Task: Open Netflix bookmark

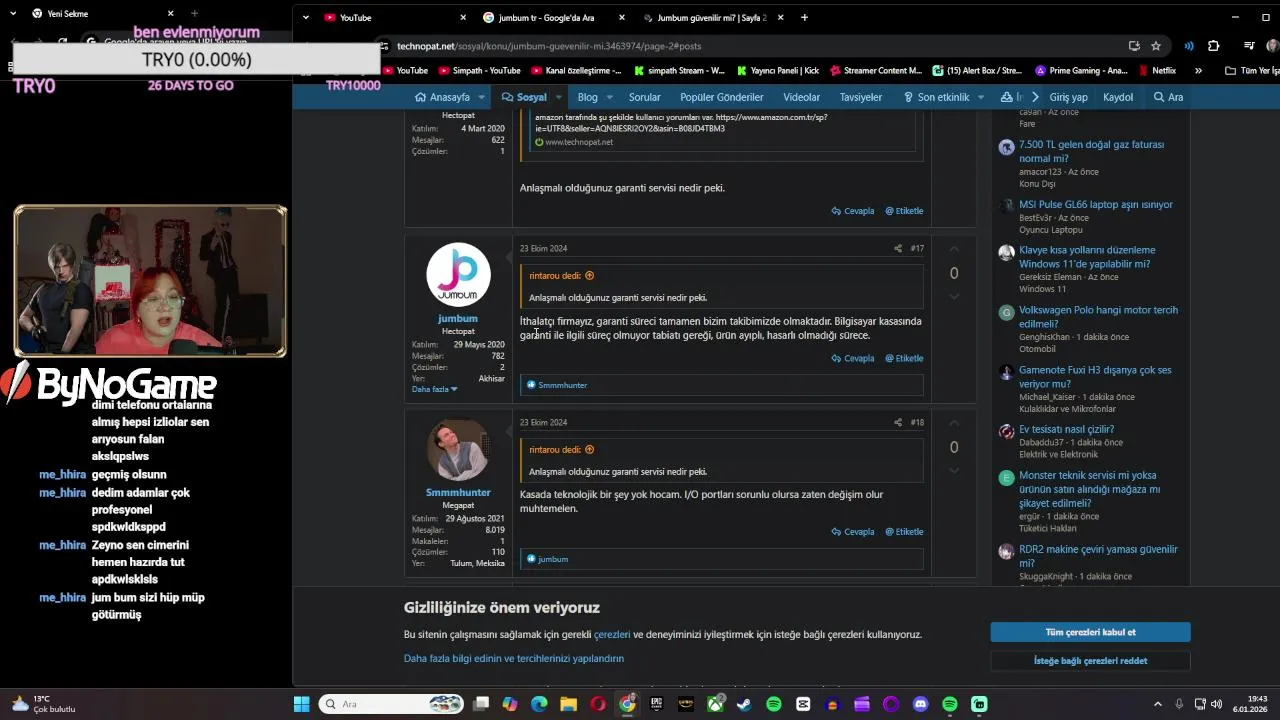Action: [x=1156, y=71]
